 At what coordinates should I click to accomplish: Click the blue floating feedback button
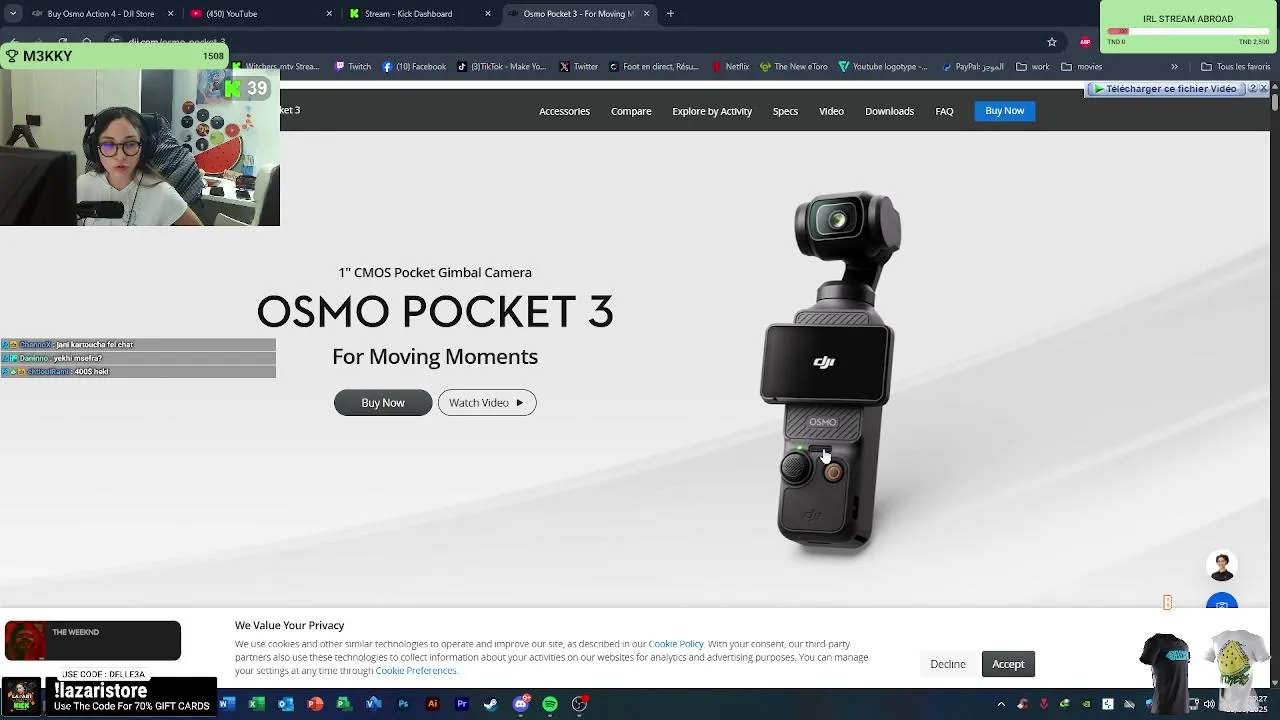pyautogui.click(x=1221, y=602)
